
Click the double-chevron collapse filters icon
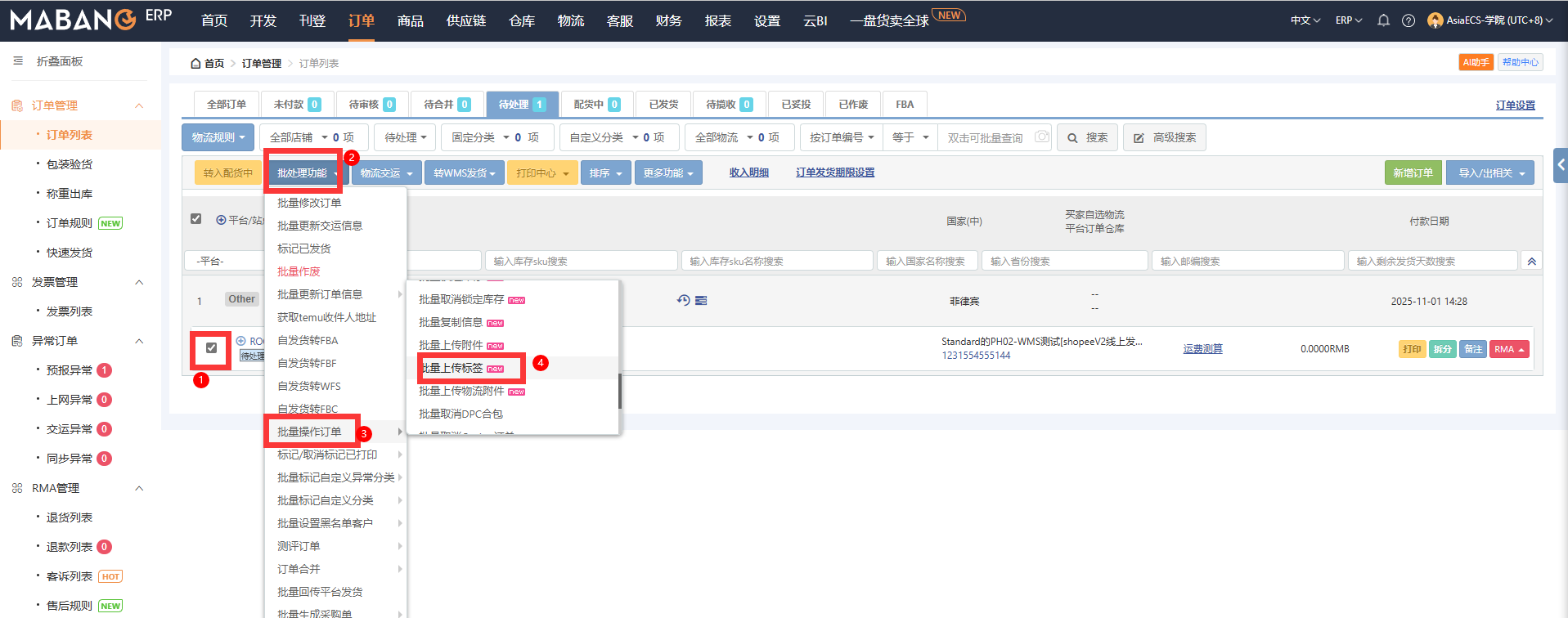1531,262
